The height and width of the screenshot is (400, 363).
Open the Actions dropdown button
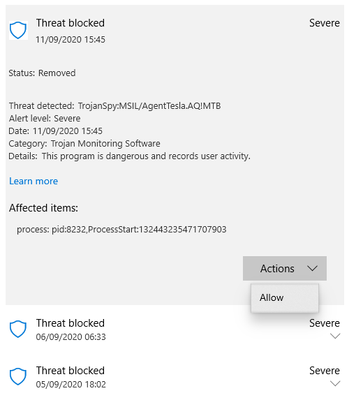click(x=285, y=268)
